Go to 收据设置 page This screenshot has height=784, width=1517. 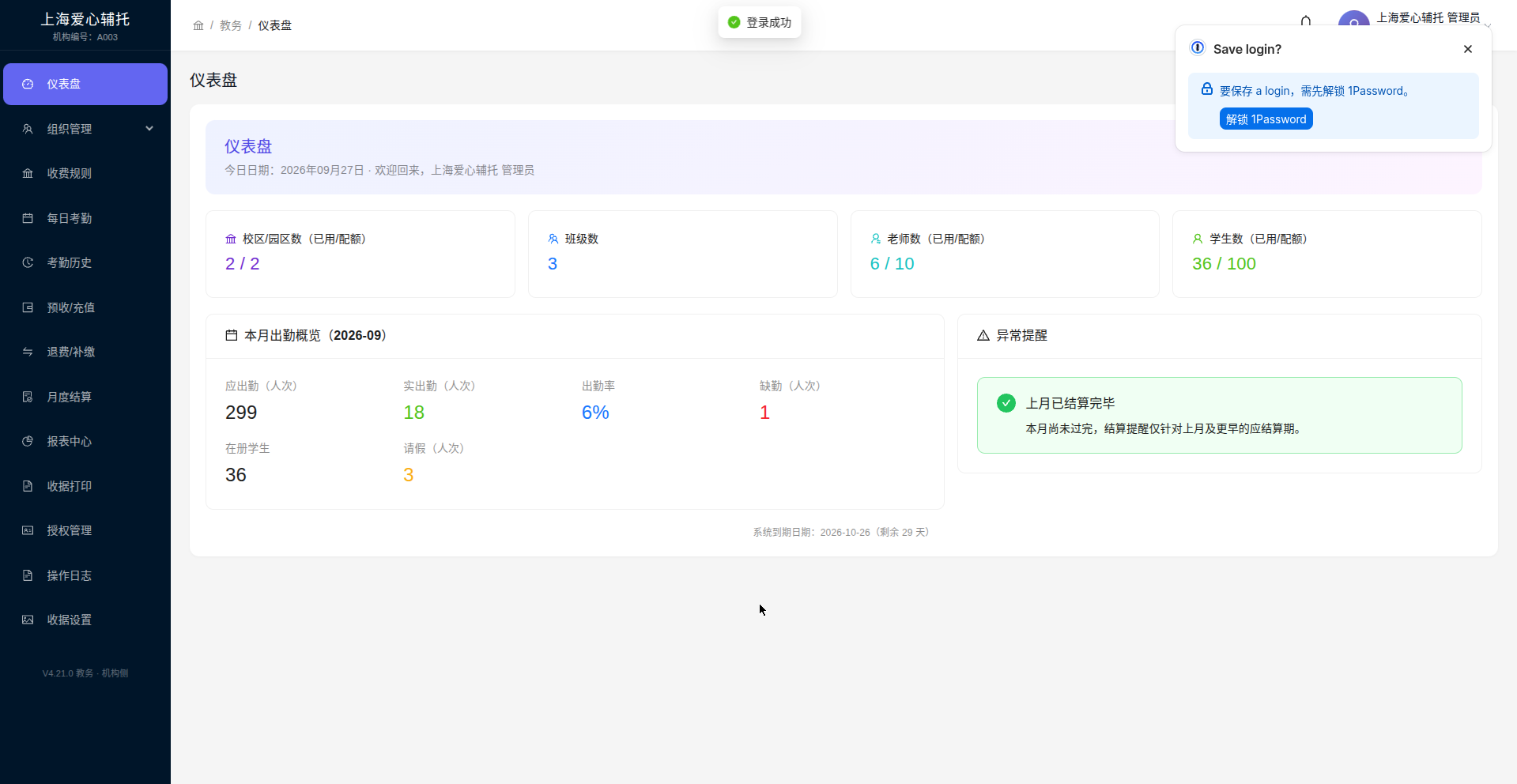[85, 620]
